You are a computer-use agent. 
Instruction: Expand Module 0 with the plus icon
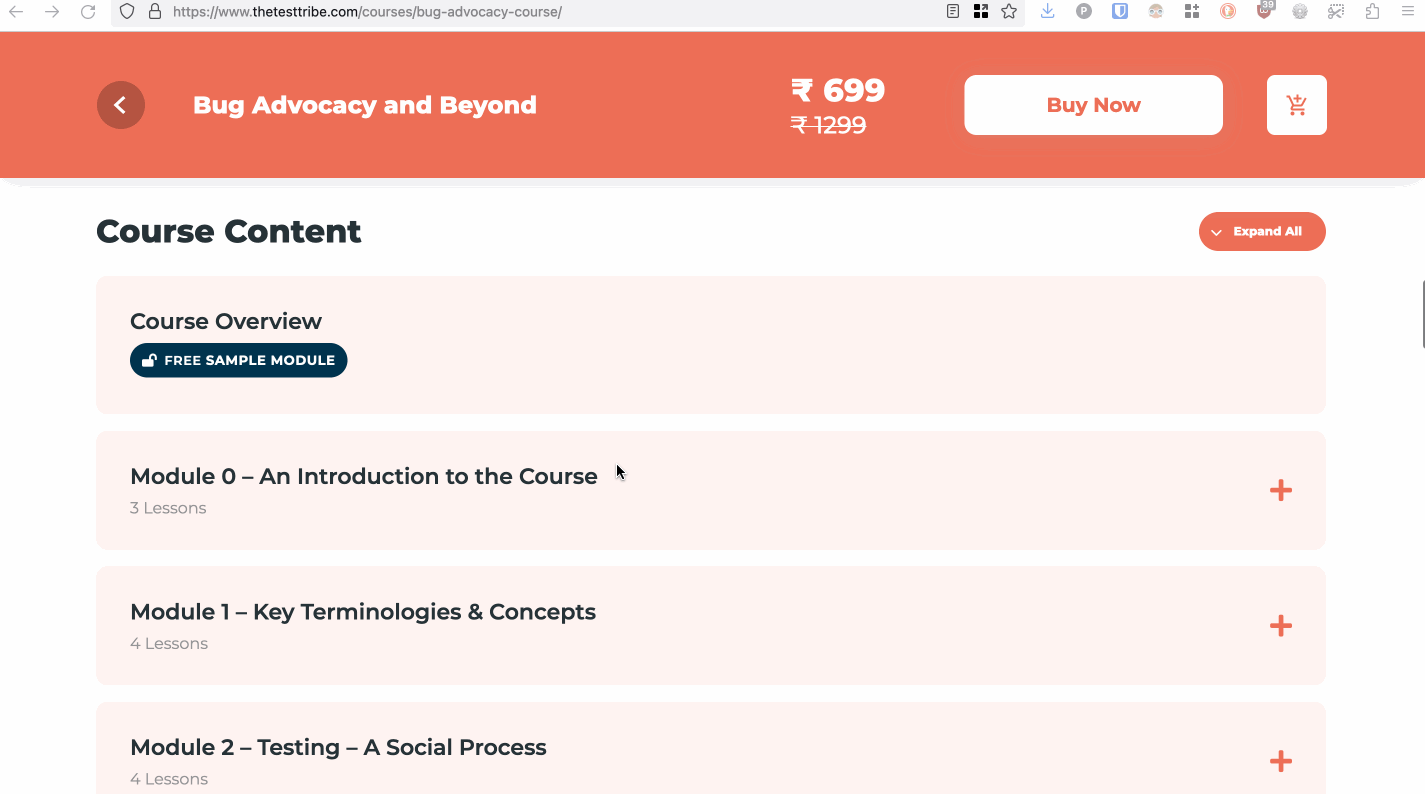tap(1281, 490)
